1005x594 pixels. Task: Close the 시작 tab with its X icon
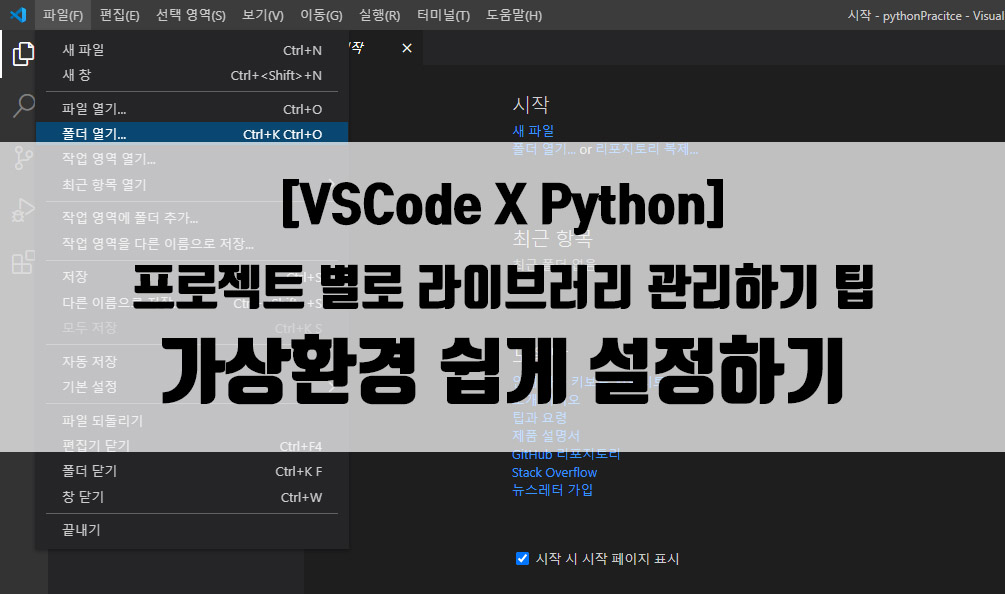click(x=406, y=47)
